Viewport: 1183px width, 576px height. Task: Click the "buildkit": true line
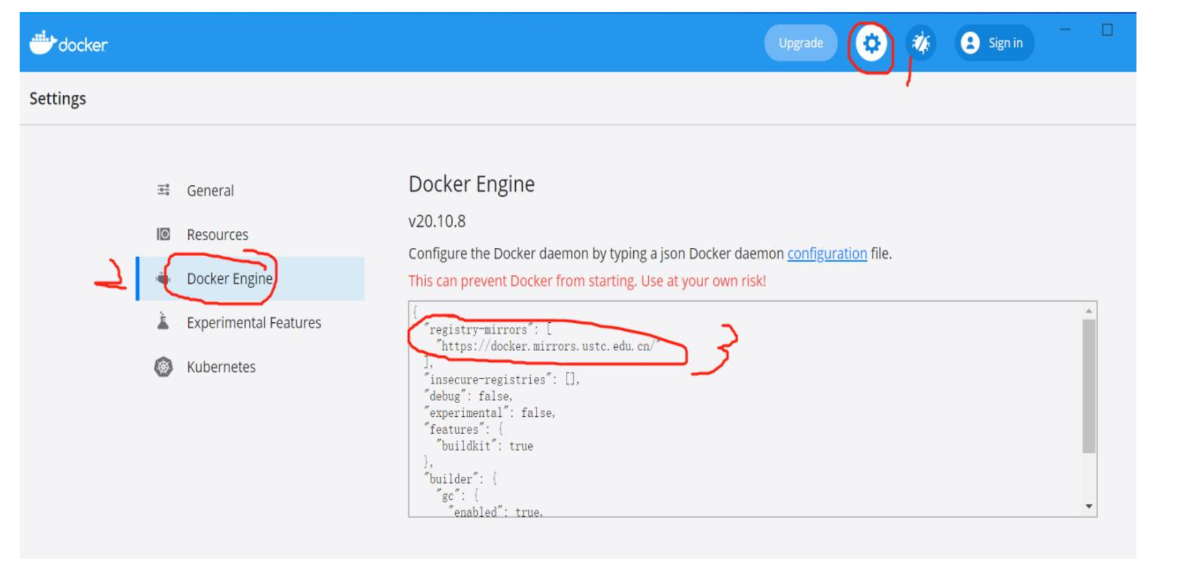point(484,446)
